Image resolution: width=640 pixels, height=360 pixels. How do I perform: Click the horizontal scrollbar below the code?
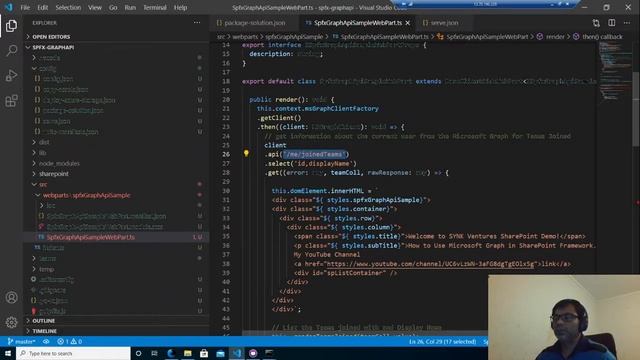[364, 333]
